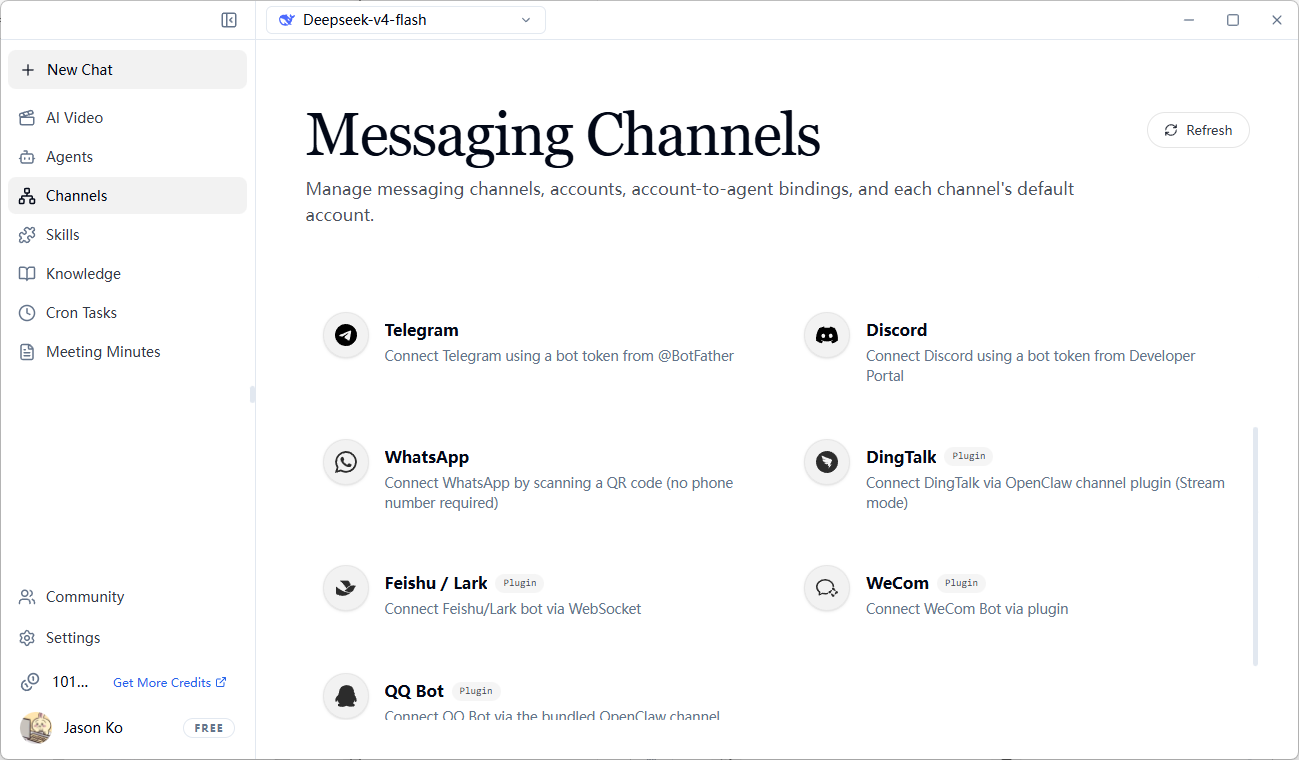
Task: Open the WeCom chat bubble icon
Action: [827, 588]
